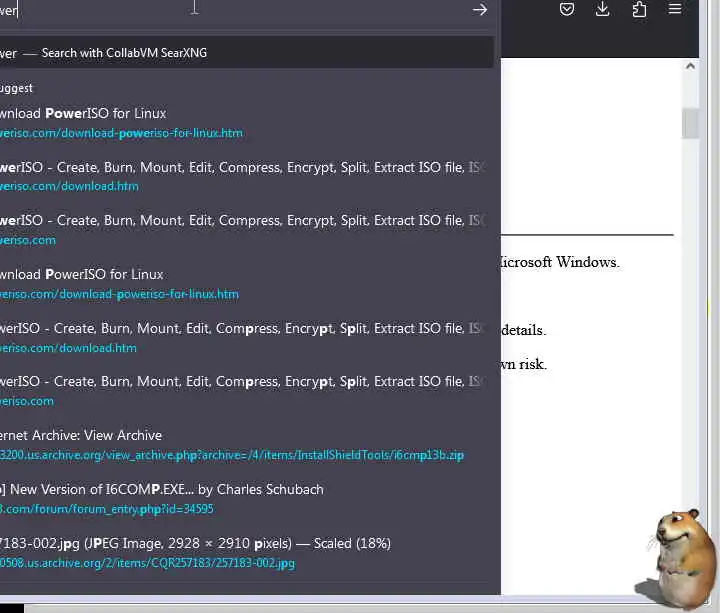Open the Extensions puzzle icon
The width and height of the screenshot is (720, 613).
pos(639,9)
